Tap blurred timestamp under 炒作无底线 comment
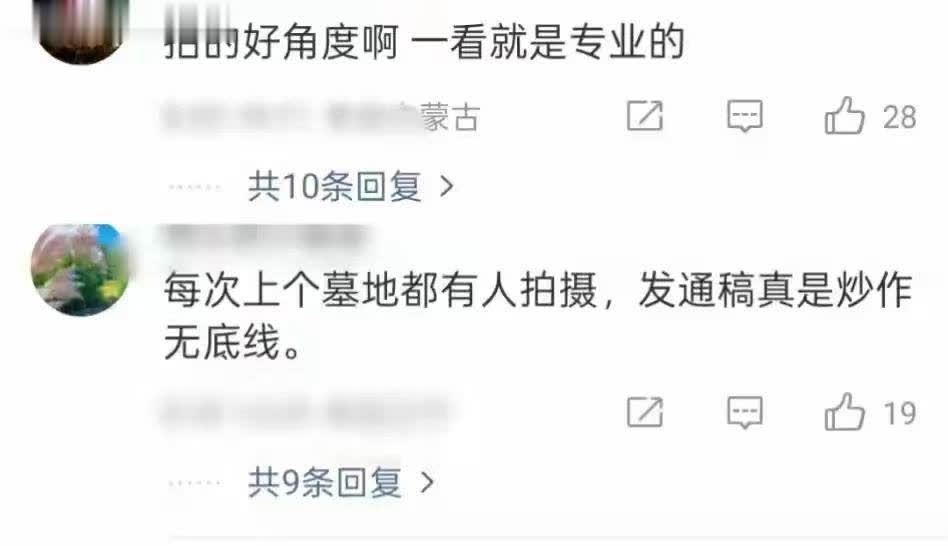Image resolution: width=948 pixels, height=546 pixels. pyautogui.click(x=305, y=413)
